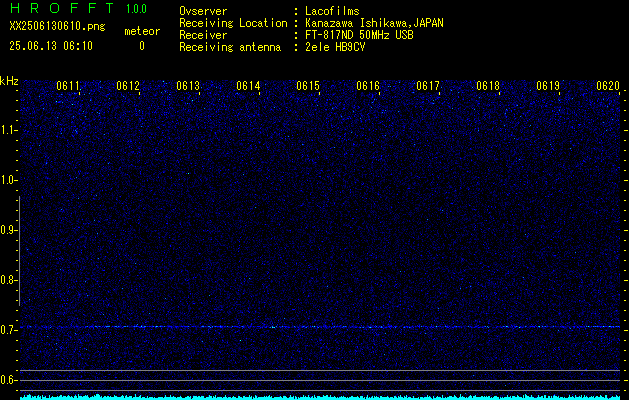Click the 0615 time marker
This screenshot has height=400, width=629.
click(308, 86)
